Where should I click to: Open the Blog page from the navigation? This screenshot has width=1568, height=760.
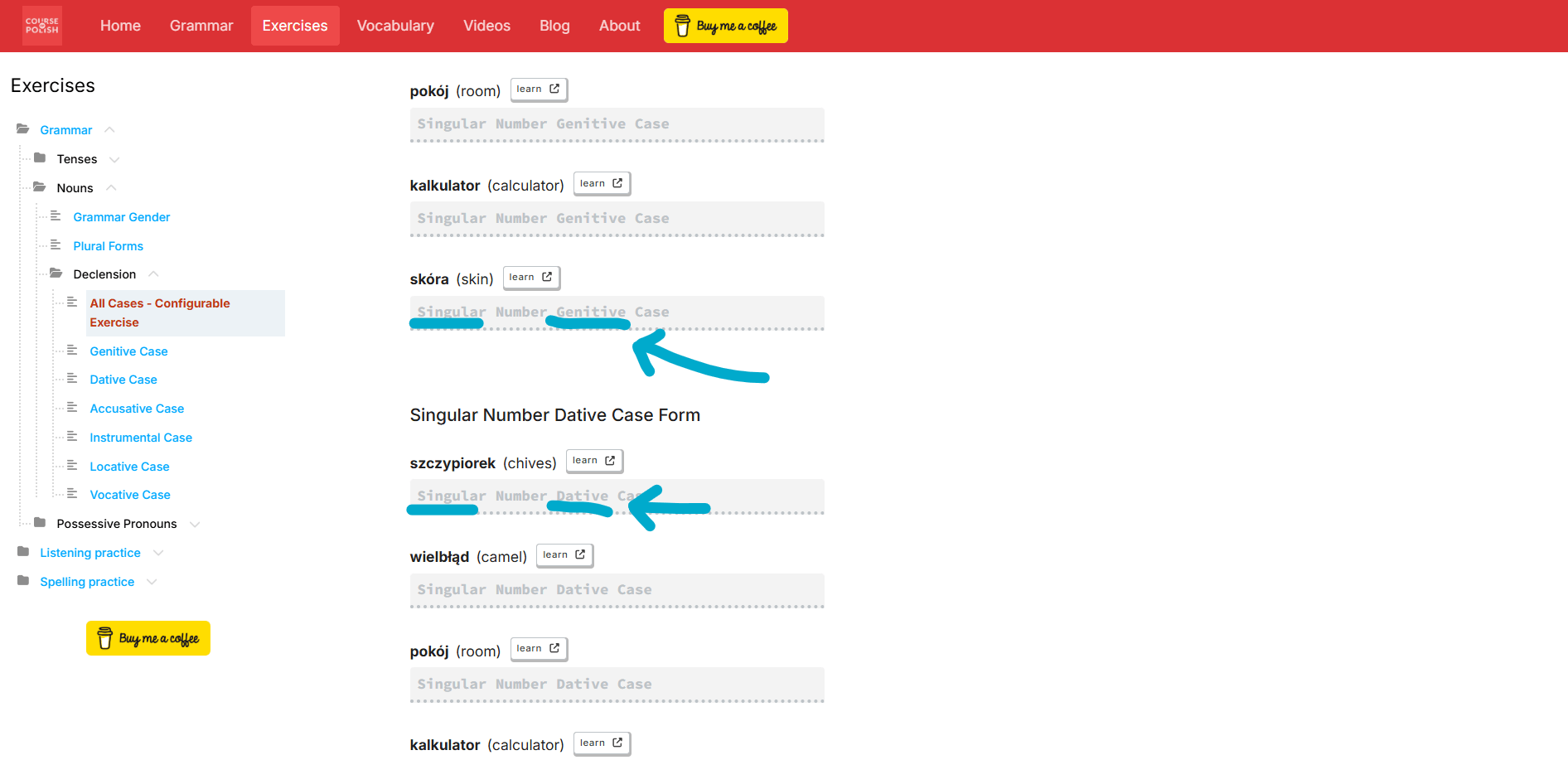[554, 26]
